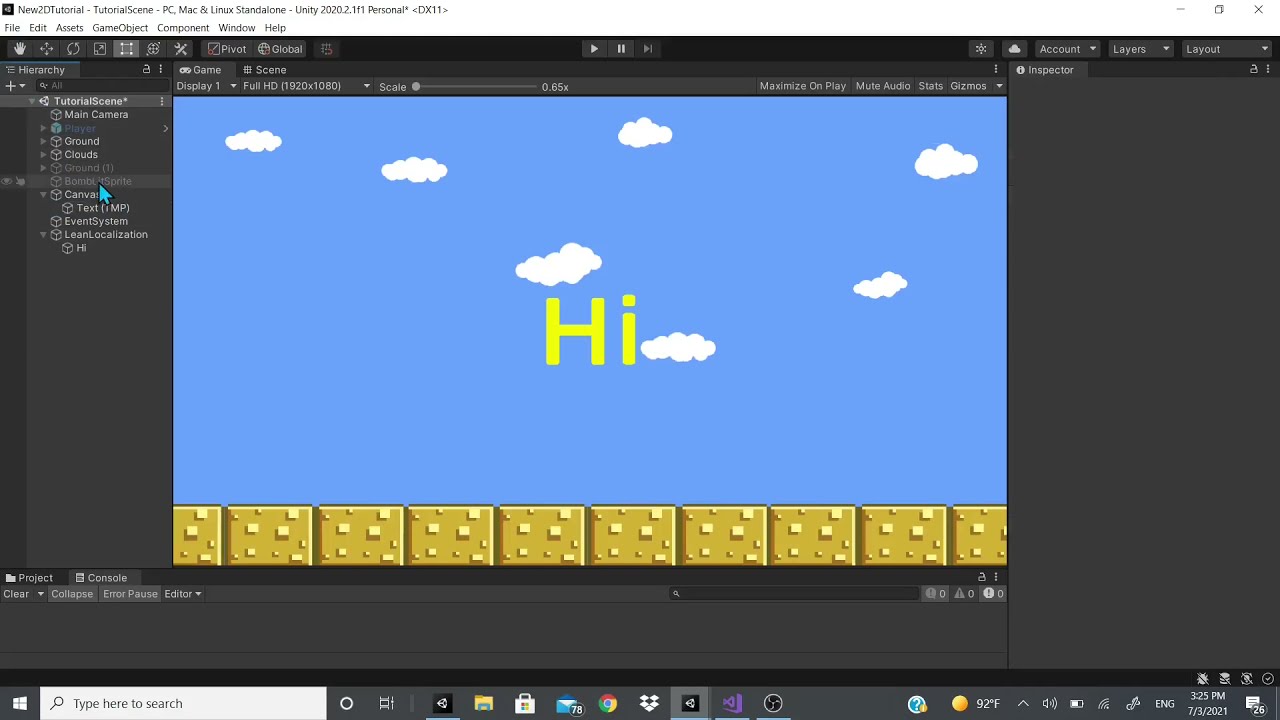Image resolution: width=1280 pixels, height=720 pixels.
Task: Select the Transform tool
Action: click(x=154, y=49)
